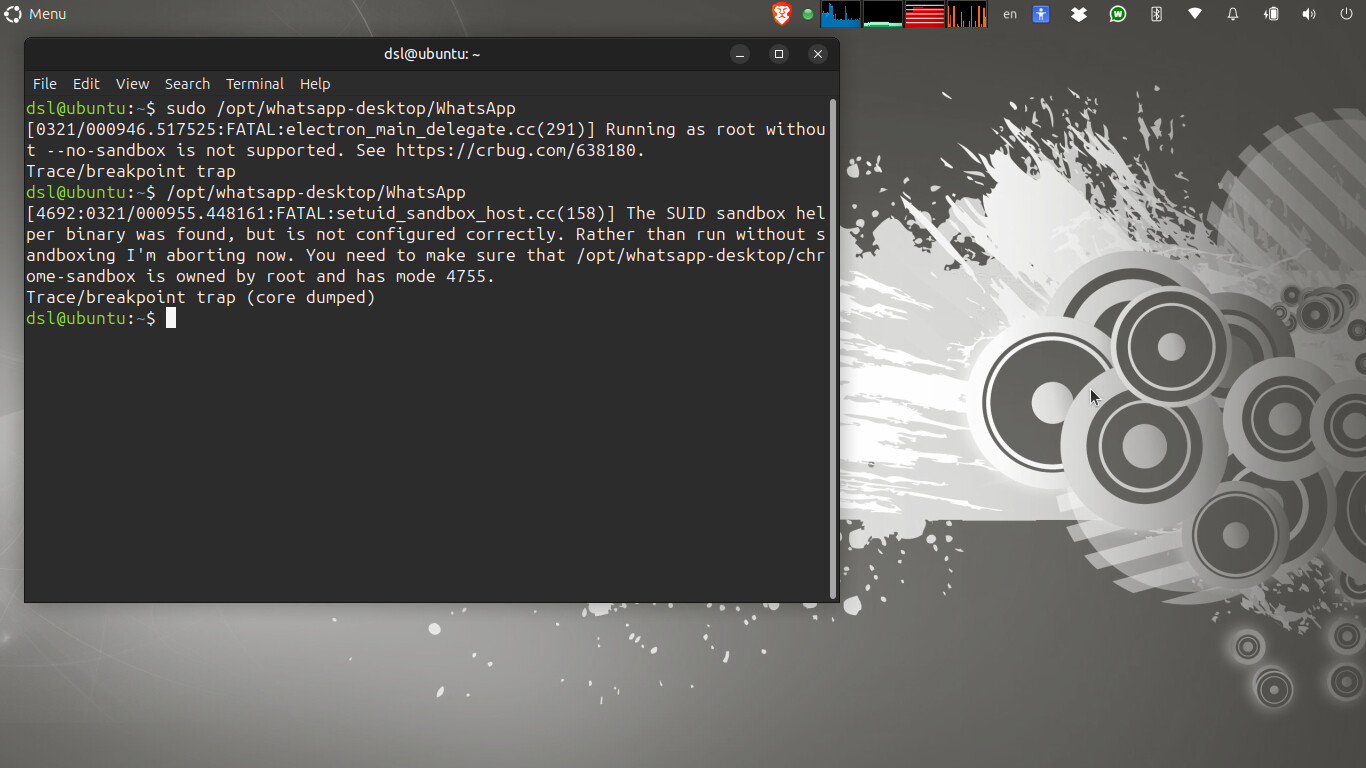Open the terminal Search menu

coord(187,84)
